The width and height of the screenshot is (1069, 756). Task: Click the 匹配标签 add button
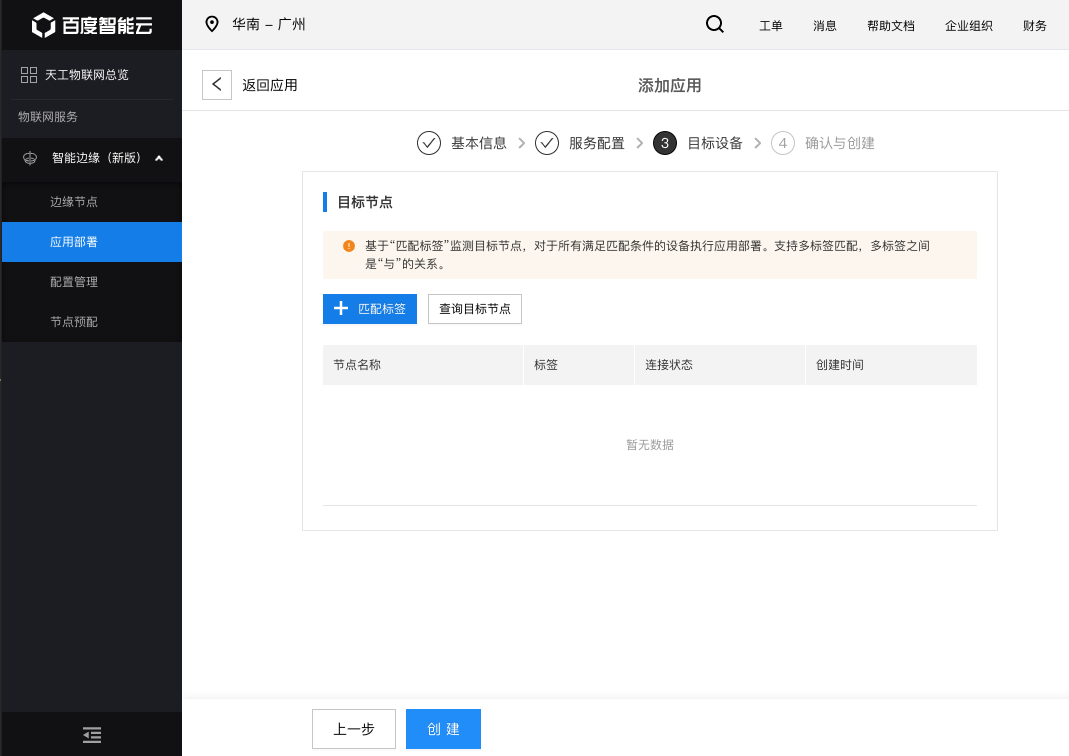tap(370, 309)
